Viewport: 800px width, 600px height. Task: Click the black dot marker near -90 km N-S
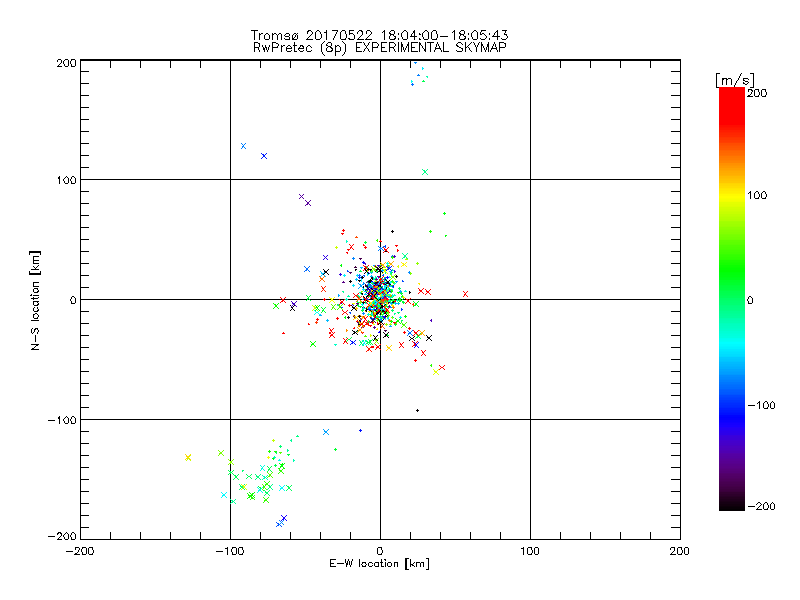(417, 410)
